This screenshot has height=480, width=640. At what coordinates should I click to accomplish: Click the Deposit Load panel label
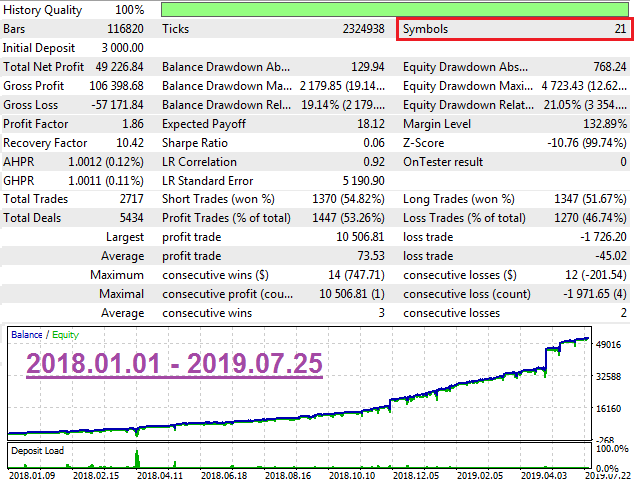[39, 451]
